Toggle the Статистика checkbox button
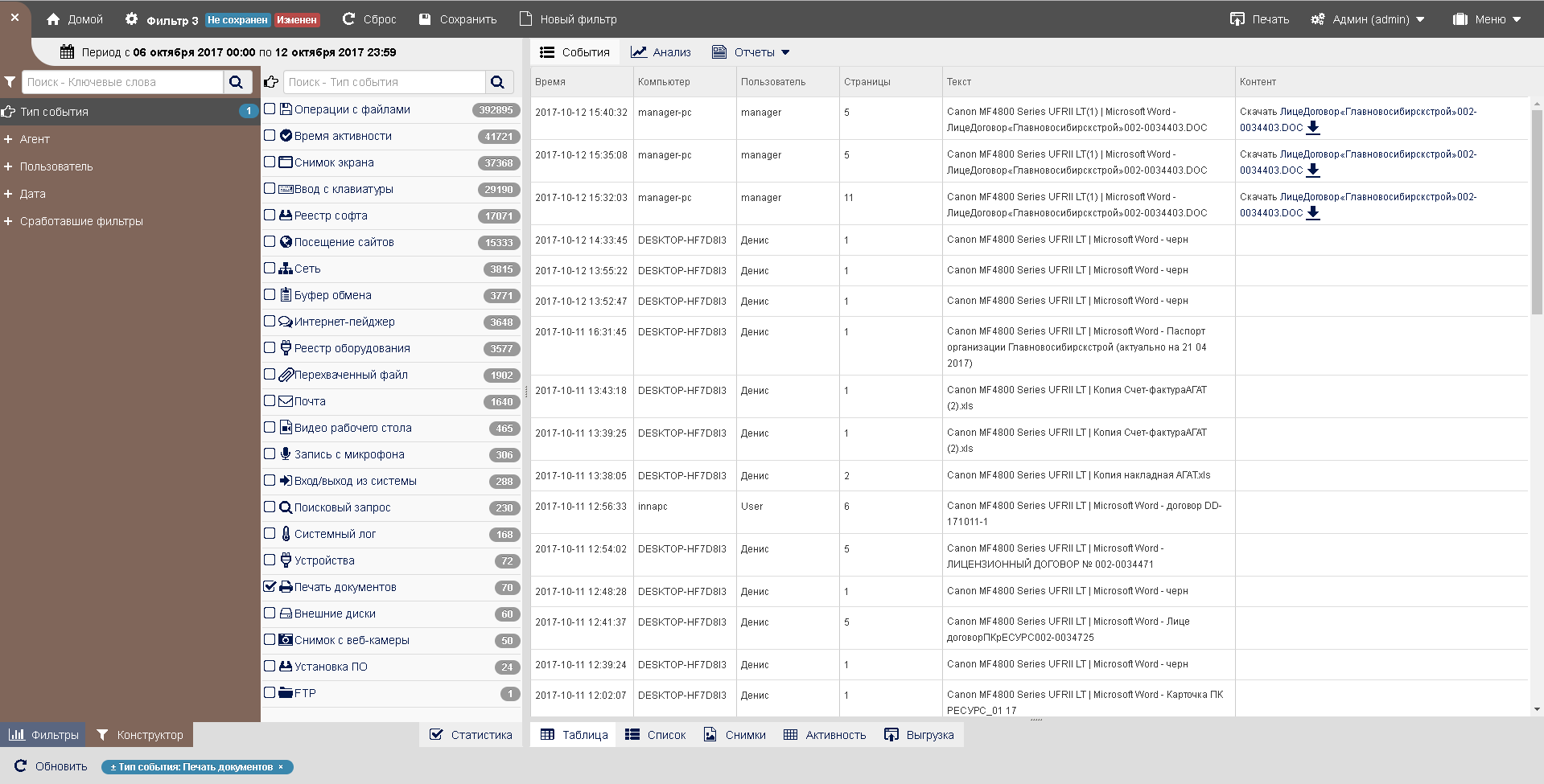This screenshot has width=1544, height=784. tap(471, 735)
